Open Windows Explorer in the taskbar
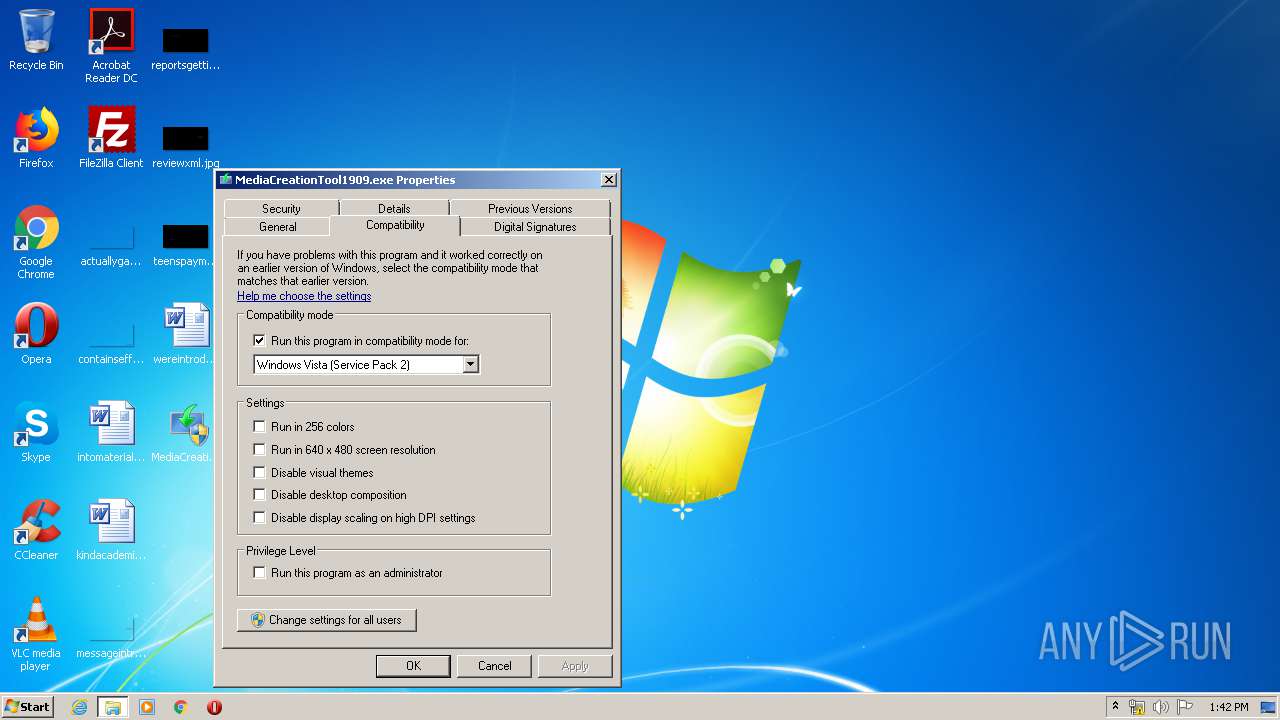Viewport: 1280px width, 720px height. point(113,707)
